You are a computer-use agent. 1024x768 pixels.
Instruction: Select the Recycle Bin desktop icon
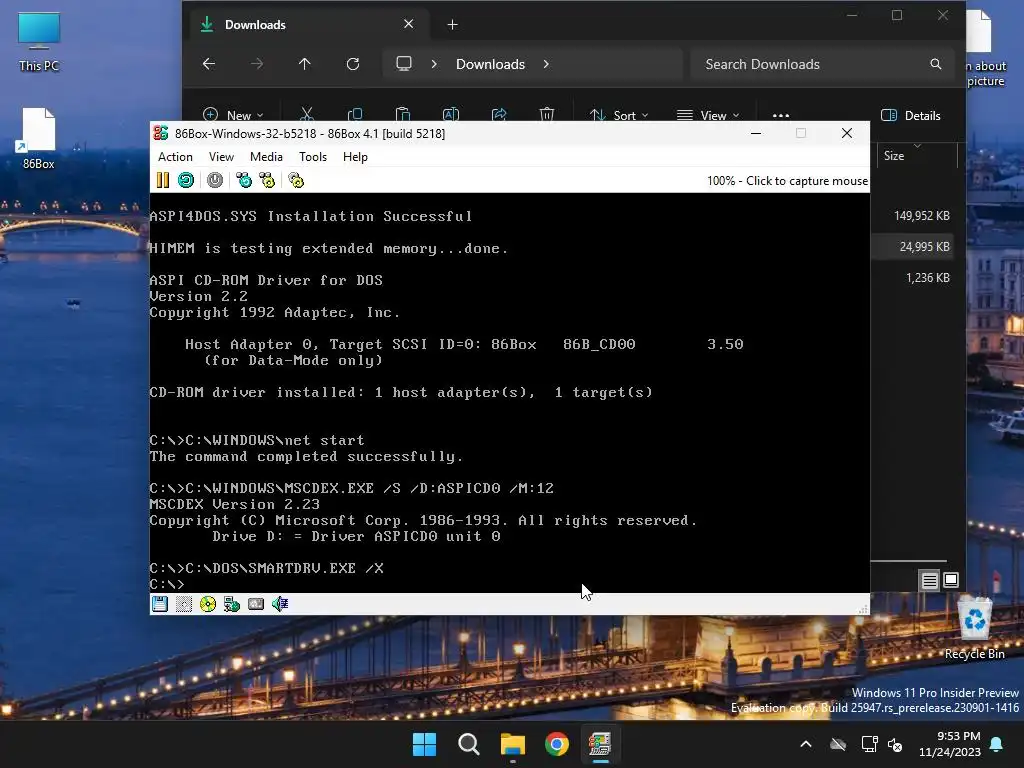[x=974, y=628]
